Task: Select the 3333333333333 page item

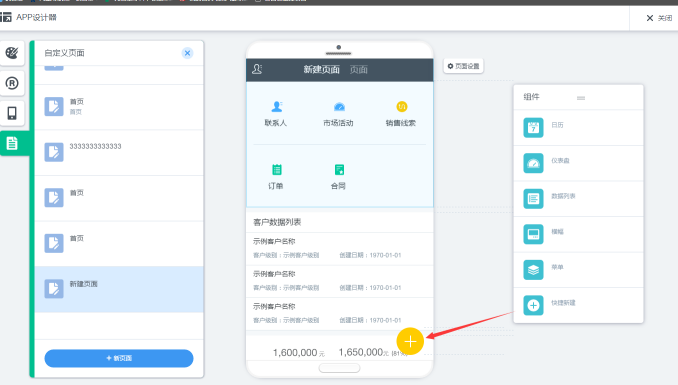Action: (119, 153)
